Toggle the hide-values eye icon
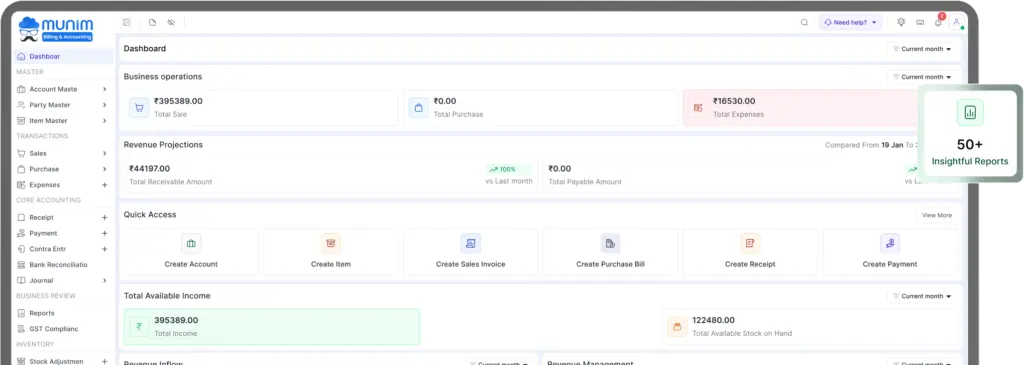The image size is (1024, 365). [171, 22]
